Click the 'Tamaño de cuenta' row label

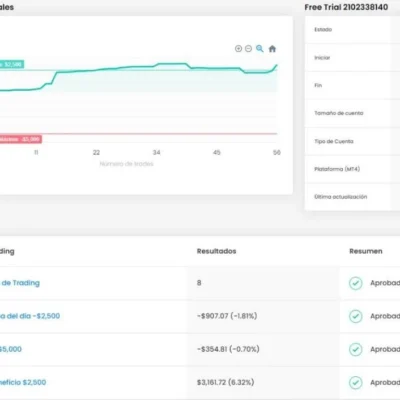tap(339, 113)
